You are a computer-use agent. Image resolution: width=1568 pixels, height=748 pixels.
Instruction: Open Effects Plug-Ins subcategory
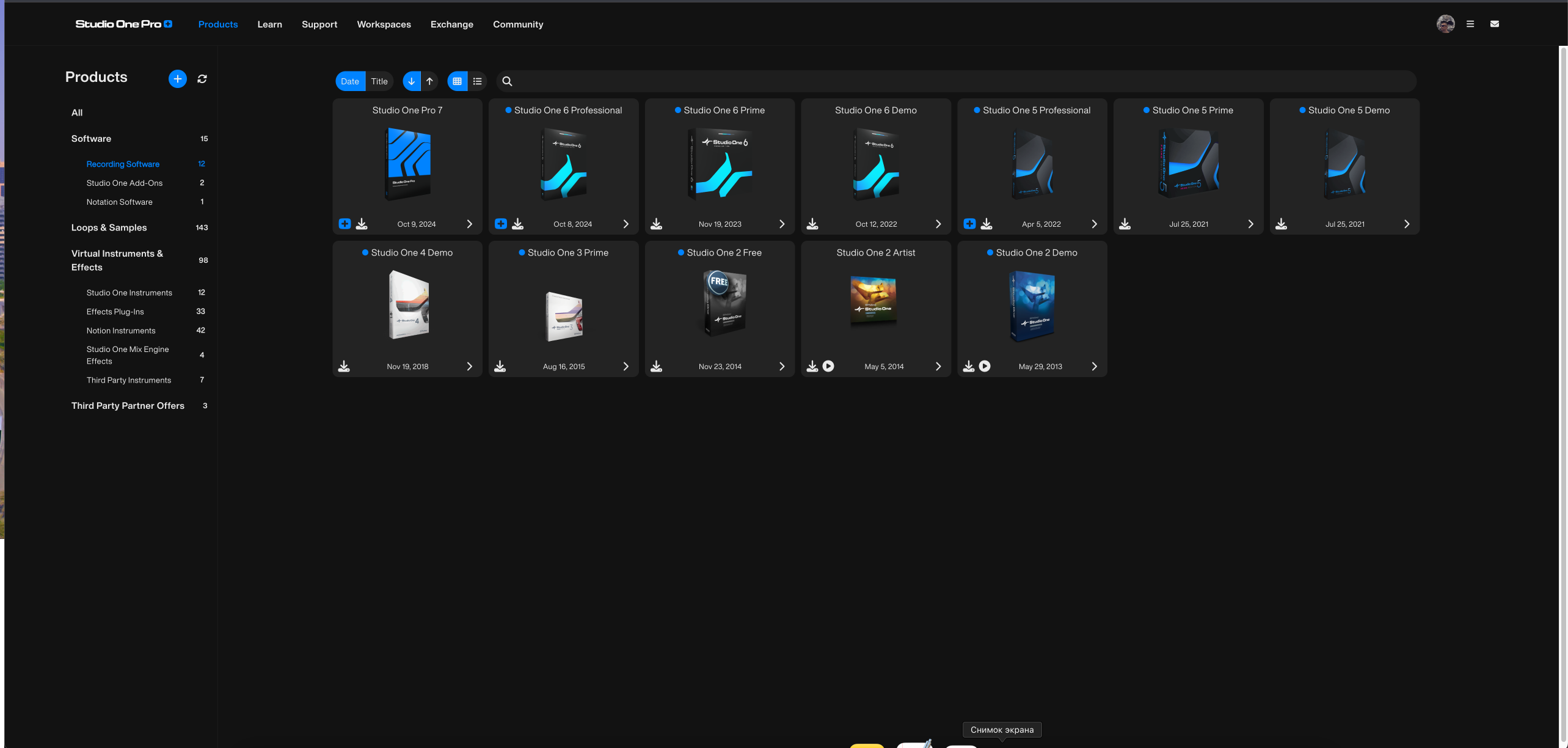115,312
